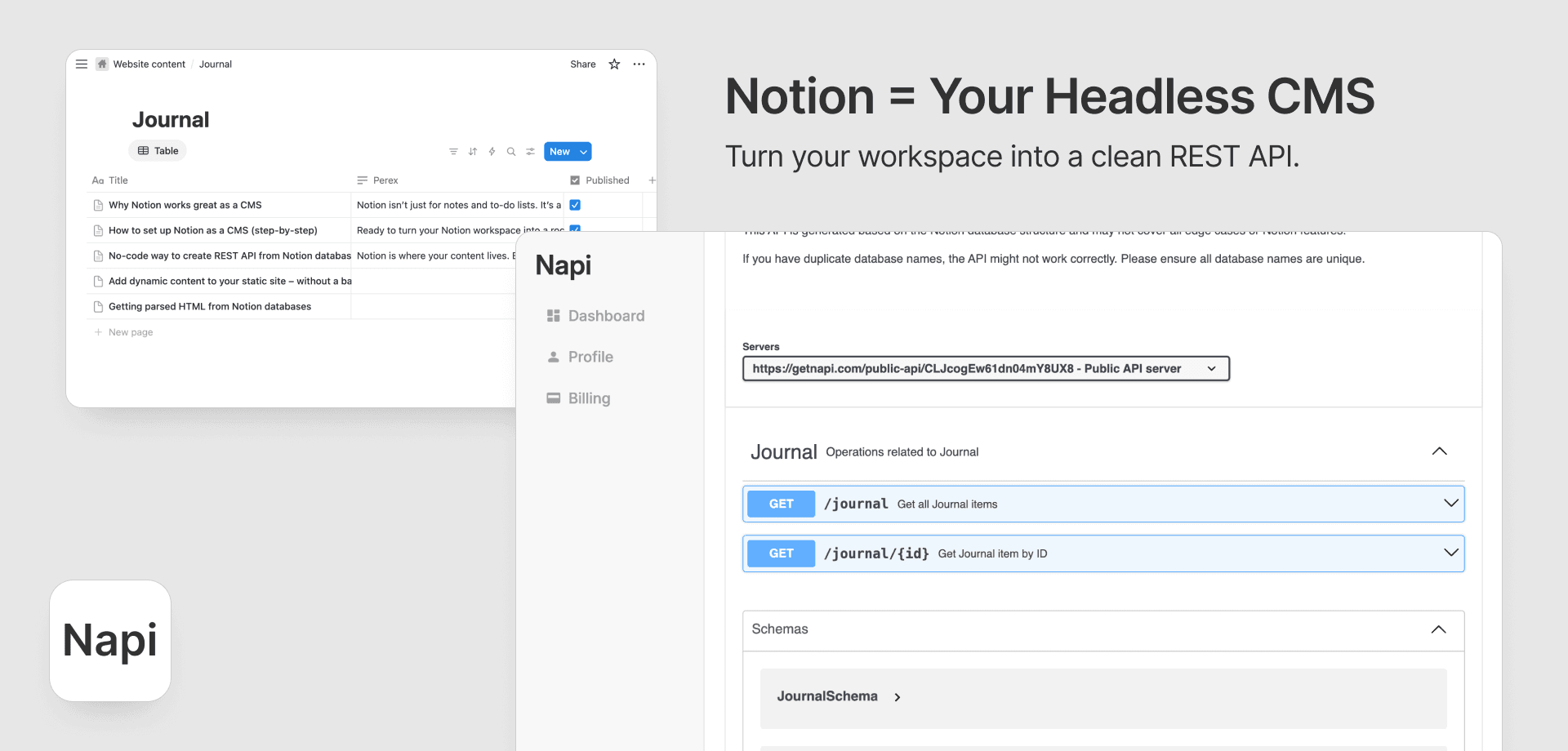Uncheck Published for 'Why Notion works great as a CMS'

pyautogui.click(x=575, y=206)
